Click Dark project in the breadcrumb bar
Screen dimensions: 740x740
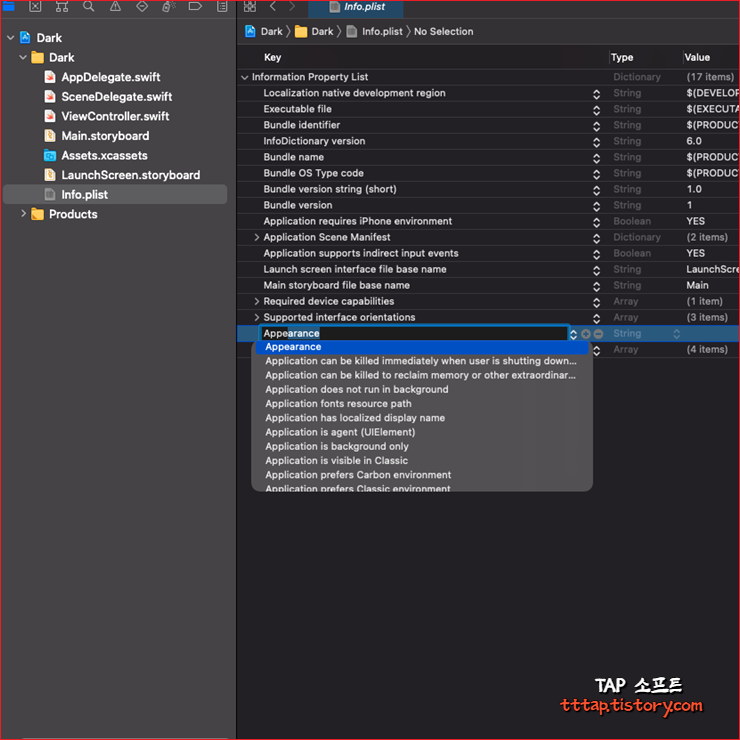pyautogui.click(x=264, y=32)
